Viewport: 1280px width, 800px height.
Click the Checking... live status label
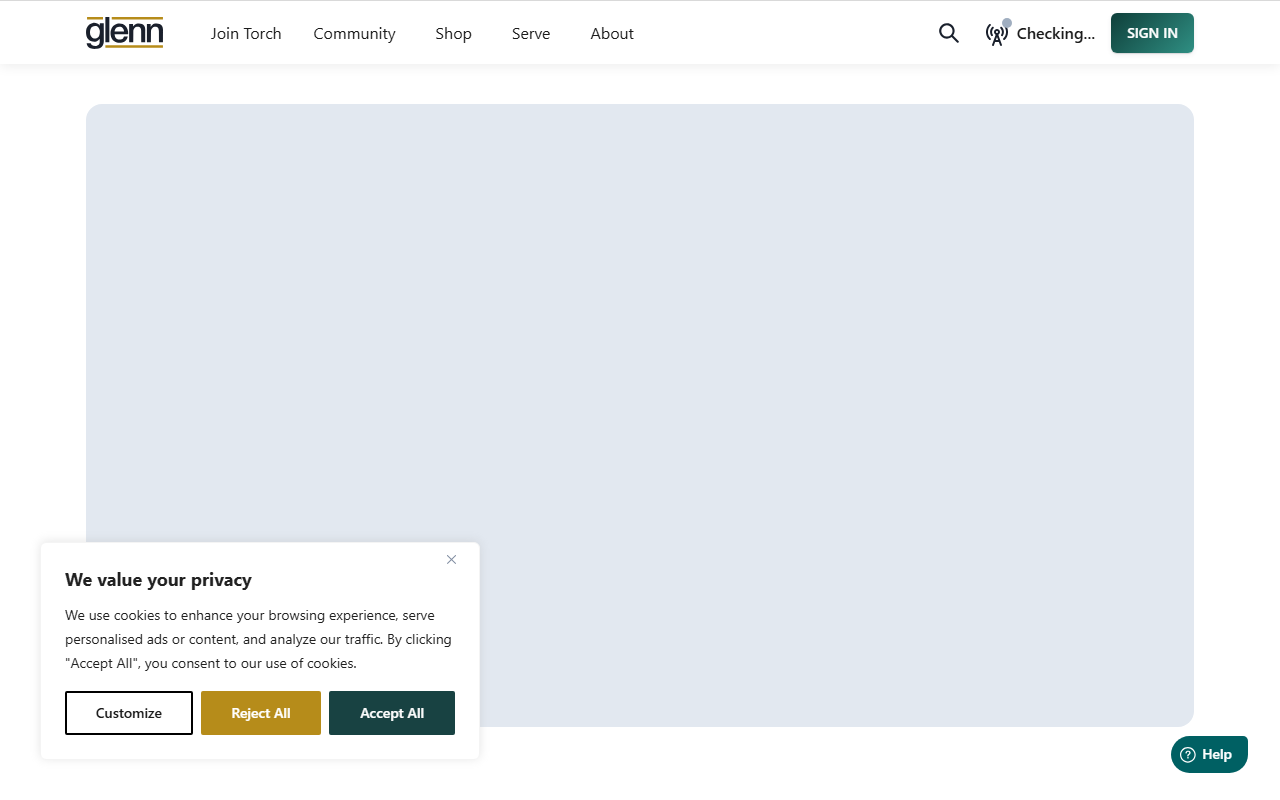[x=1055, y=33]
